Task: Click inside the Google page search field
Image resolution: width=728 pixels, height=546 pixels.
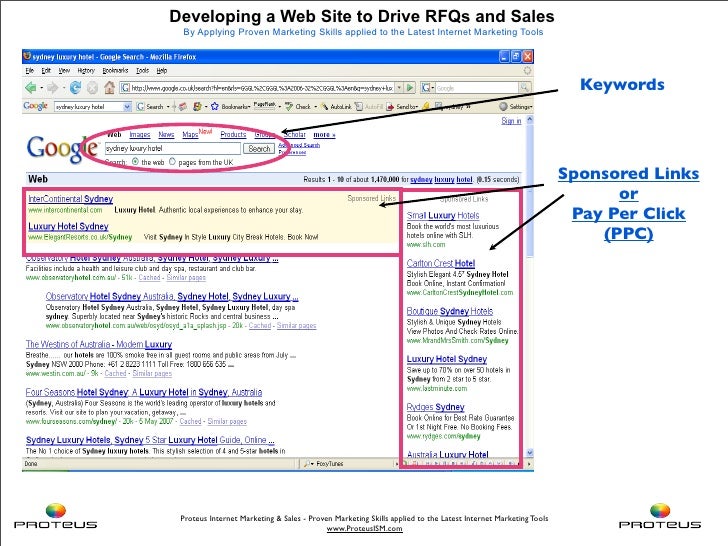Action: 173,149
